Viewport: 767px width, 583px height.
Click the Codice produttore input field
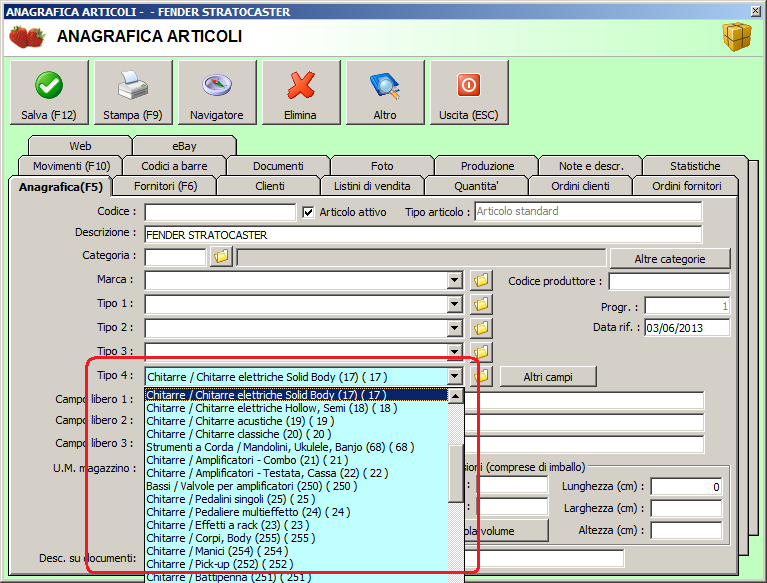point(669,281)
